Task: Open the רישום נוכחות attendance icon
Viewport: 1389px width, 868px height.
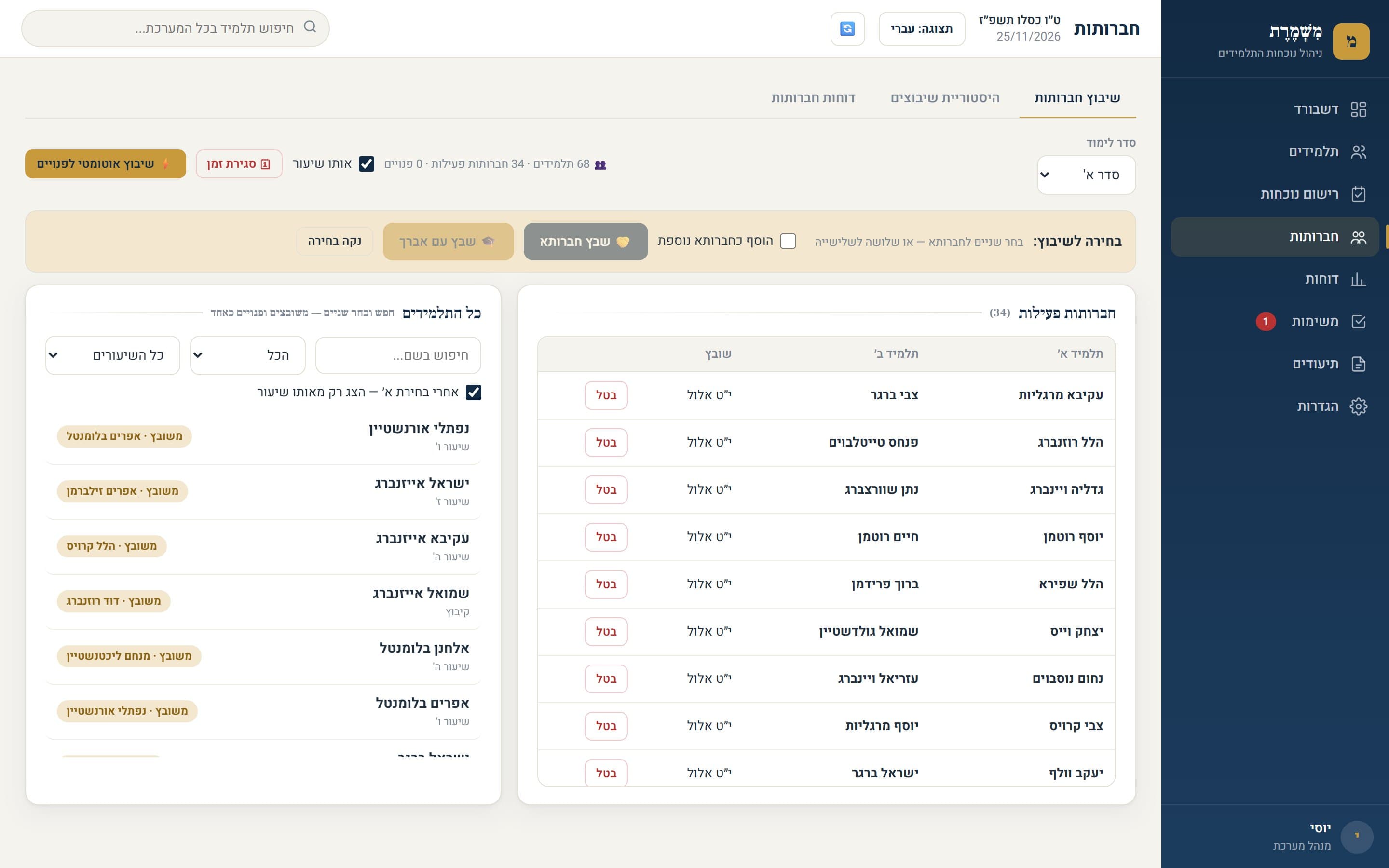Action: (1358, 194)
